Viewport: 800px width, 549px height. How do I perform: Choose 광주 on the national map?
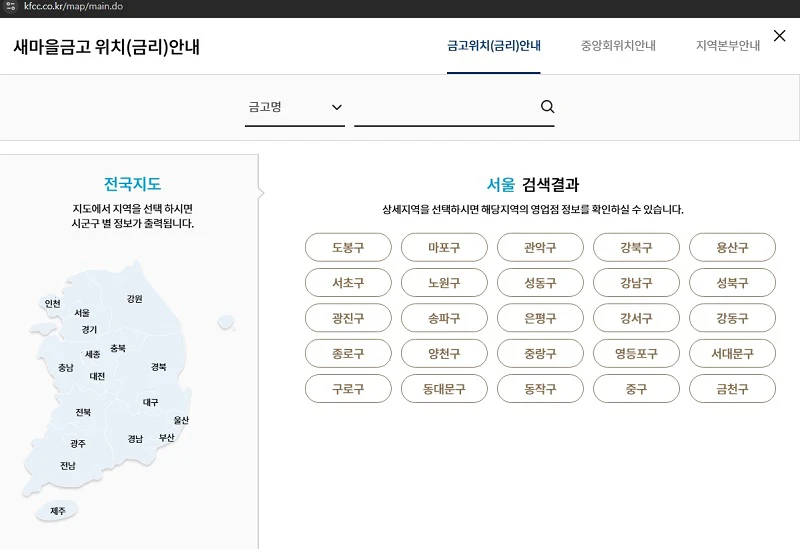[x=78, y=443]
